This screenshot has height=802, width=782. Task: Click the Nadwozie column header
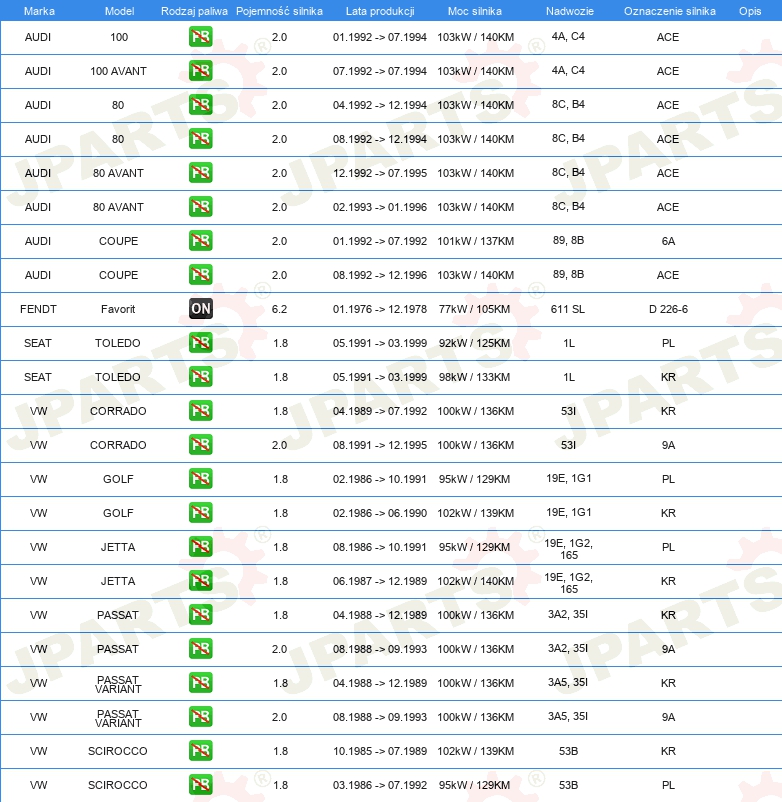(570, 11)
